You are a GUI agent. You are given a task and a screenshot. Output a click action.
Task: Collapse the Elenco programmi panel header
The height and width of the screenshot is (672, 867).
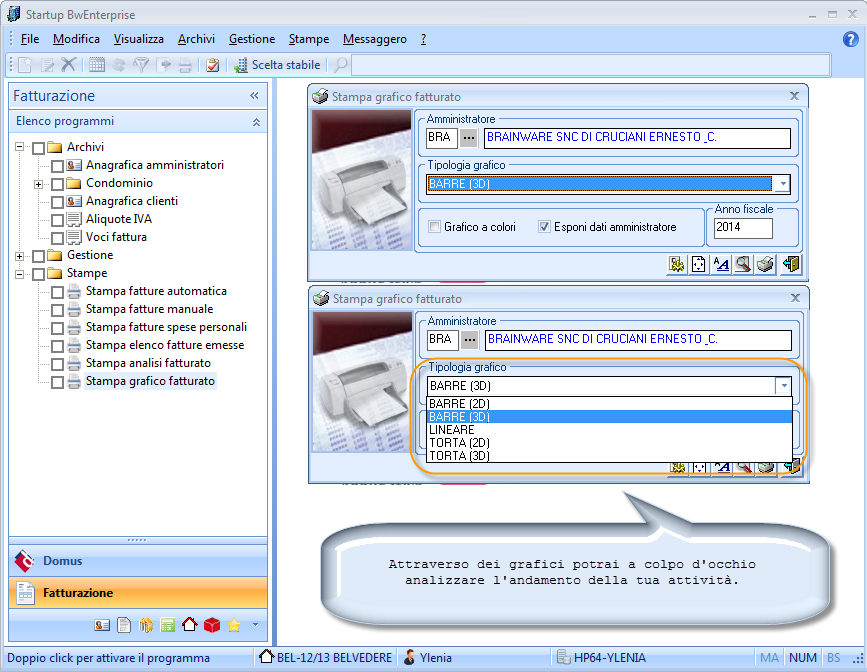(256, 121)
